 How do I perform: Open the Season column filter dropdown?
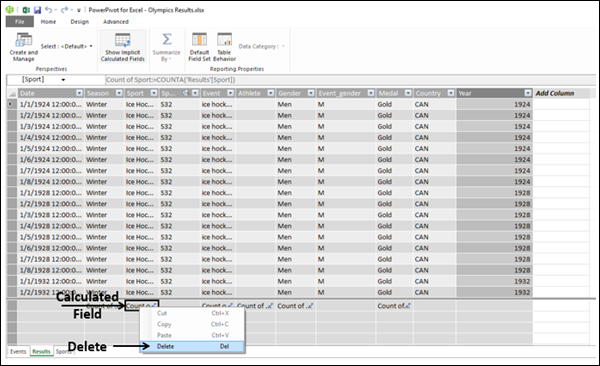tap(119, 93)
